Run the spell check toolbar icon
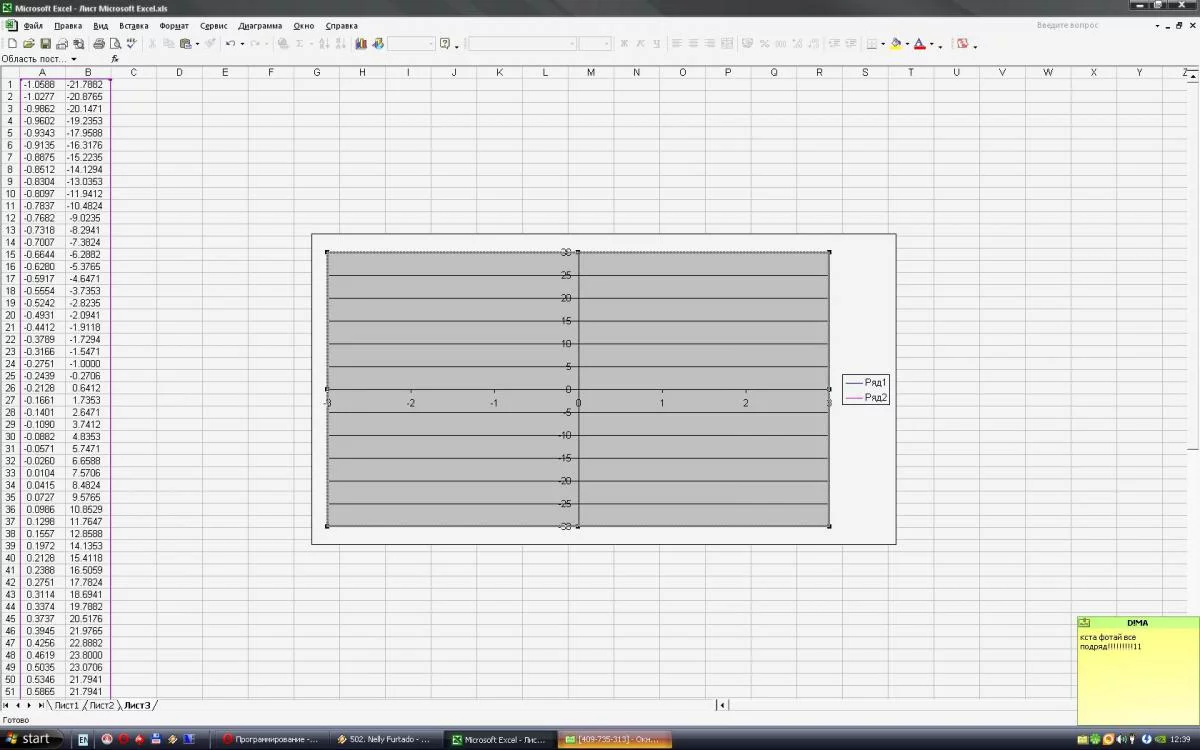Image resolution: width=1200 pixels, height=750 pixels. pos(132,43)
